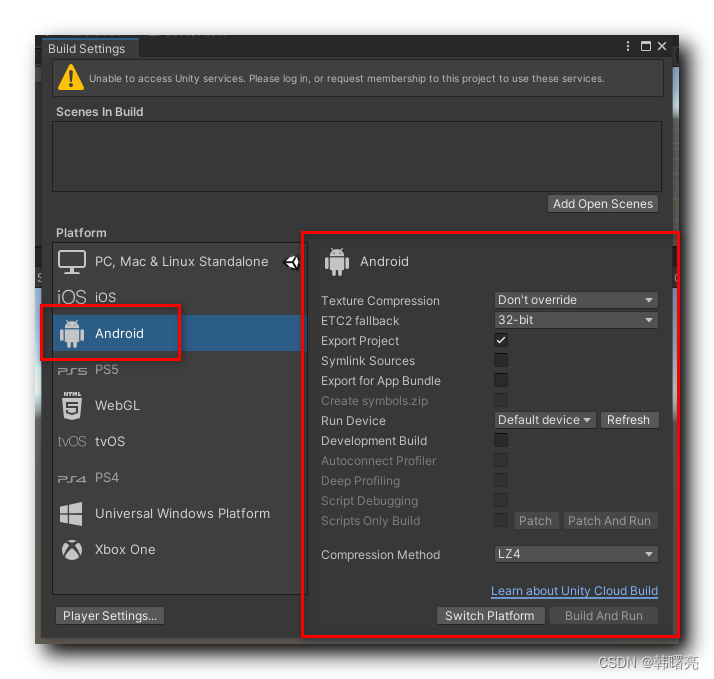Enable Export for App Bundle checkbox

click(501, 380)
